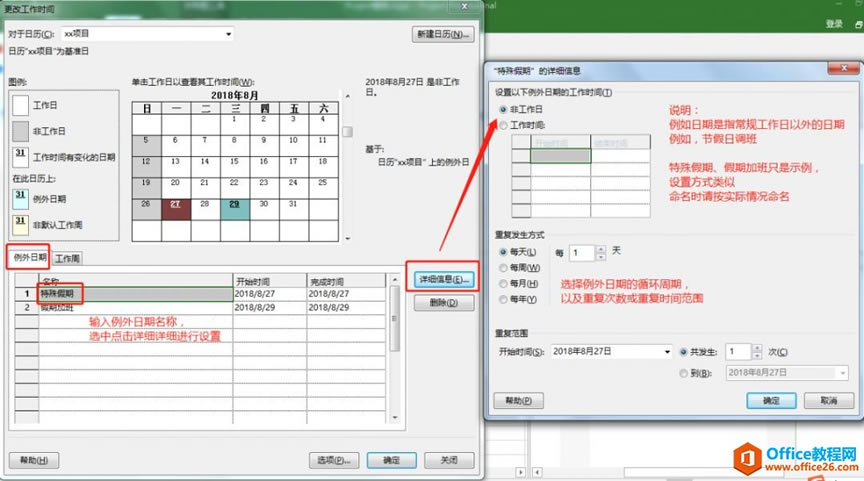
Task: Click finish date 2018/8/29 cell
Action: (346, 307)
